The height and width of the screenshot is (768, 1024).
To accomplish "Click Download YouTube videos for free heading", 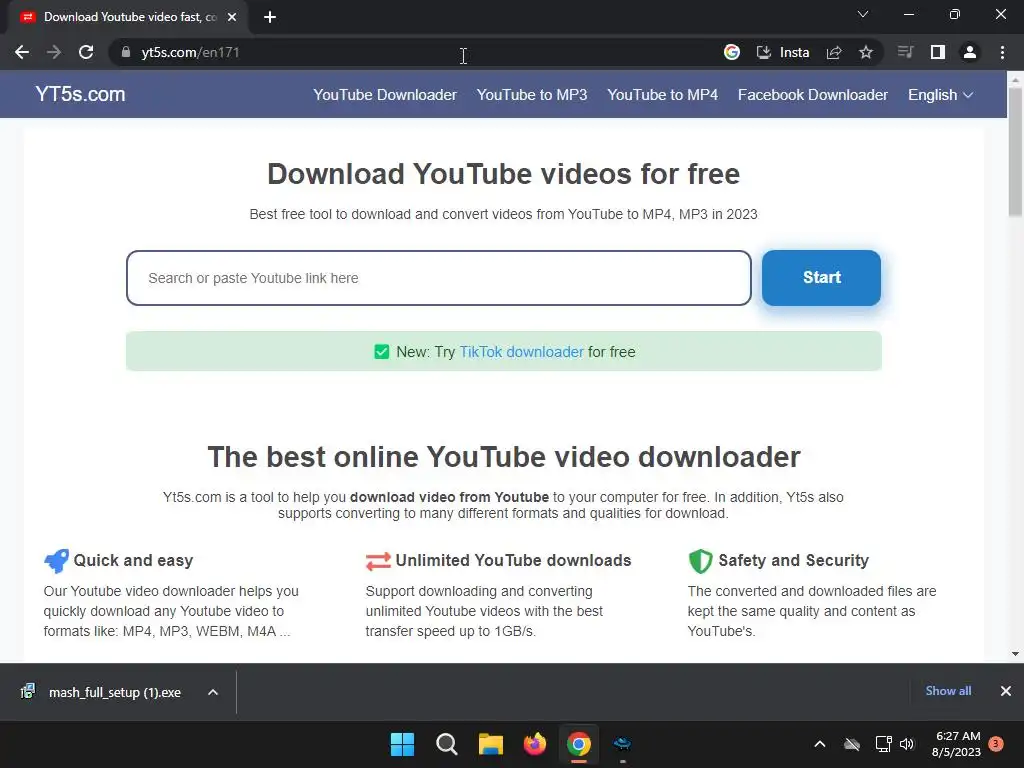I will (504, 174).
